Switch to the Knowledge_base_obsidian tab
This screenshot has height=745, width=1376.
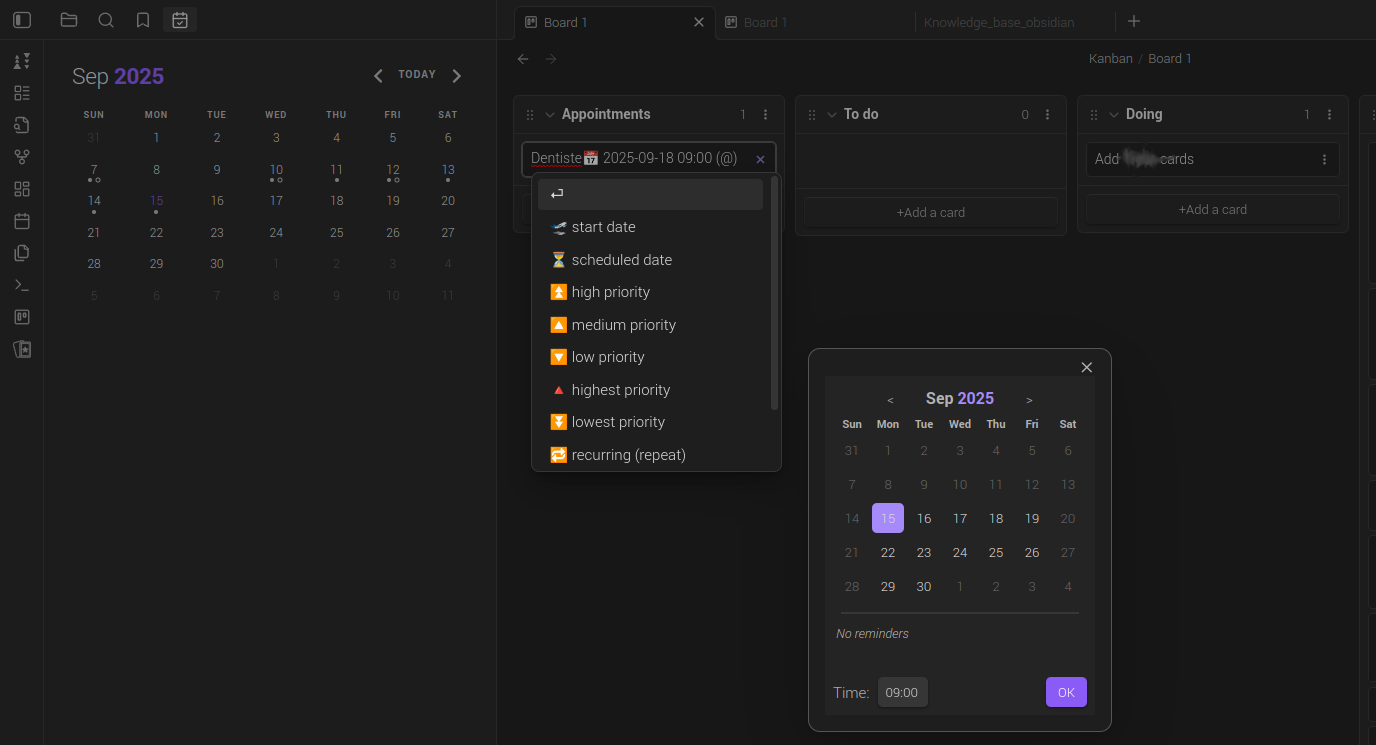tap(998, 22)
